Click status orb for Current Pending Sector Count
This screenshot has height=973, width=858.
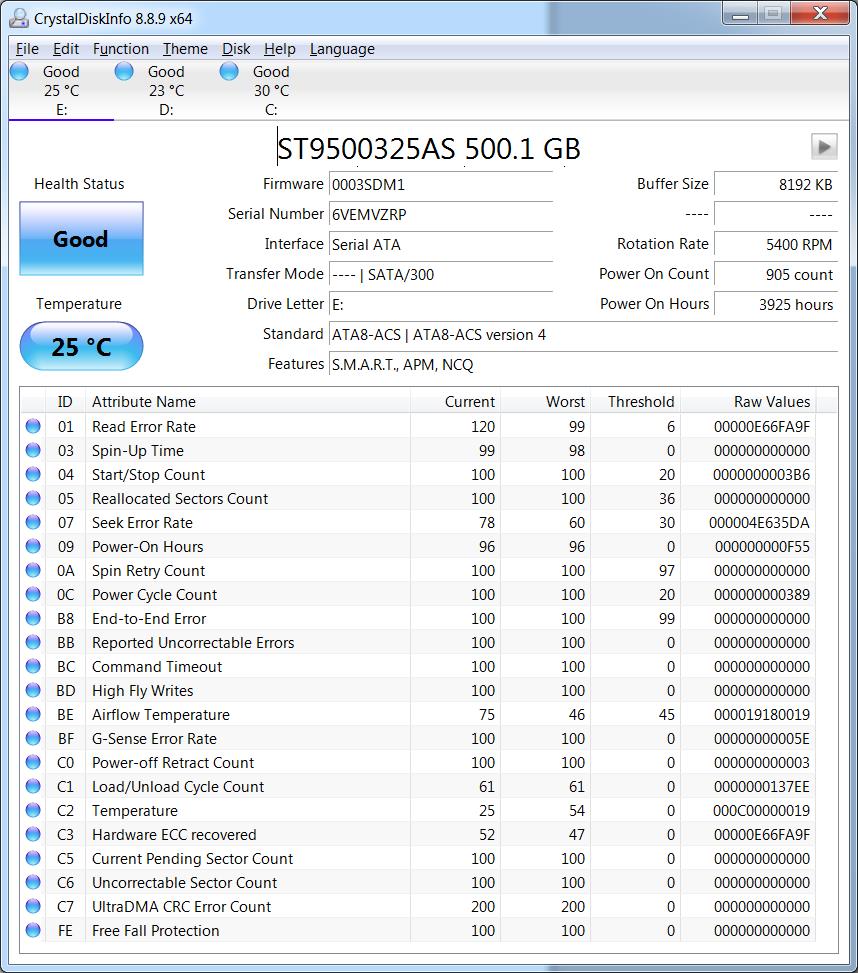33,858
